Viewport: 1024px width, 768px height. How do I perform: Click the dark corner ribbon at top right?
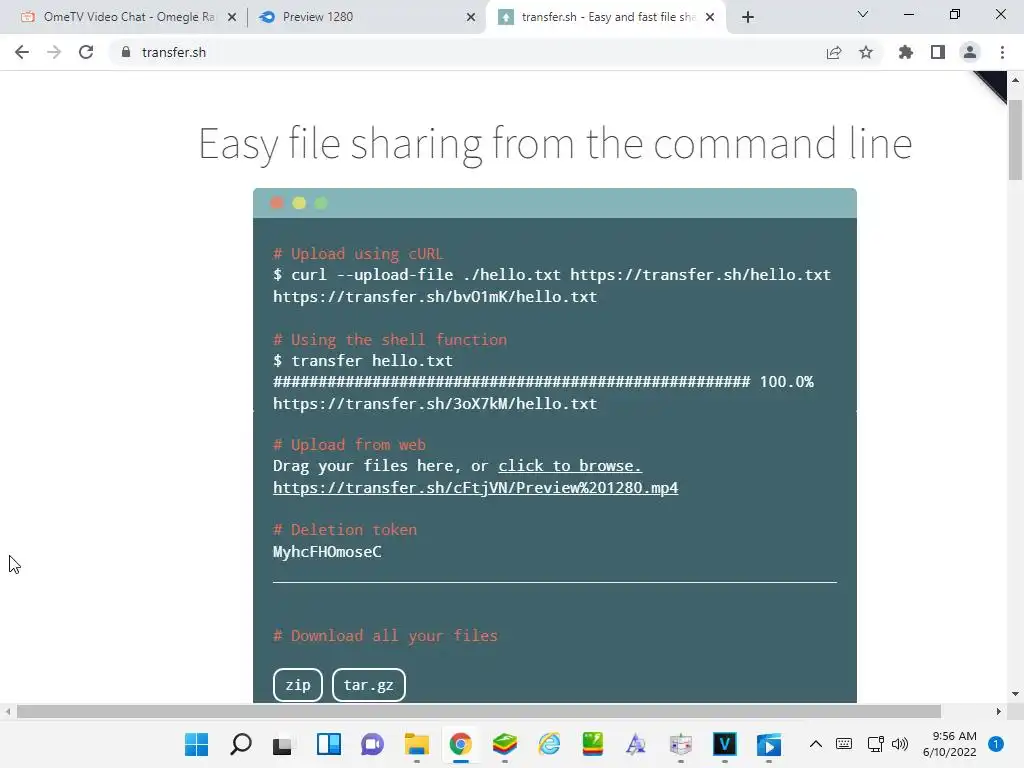[x=994, y=83]
